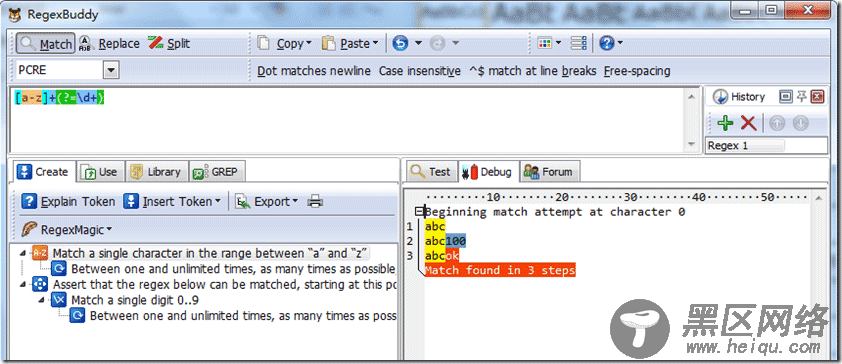
Task: Delete regex with red X icon
Action: tap(749, 123)
